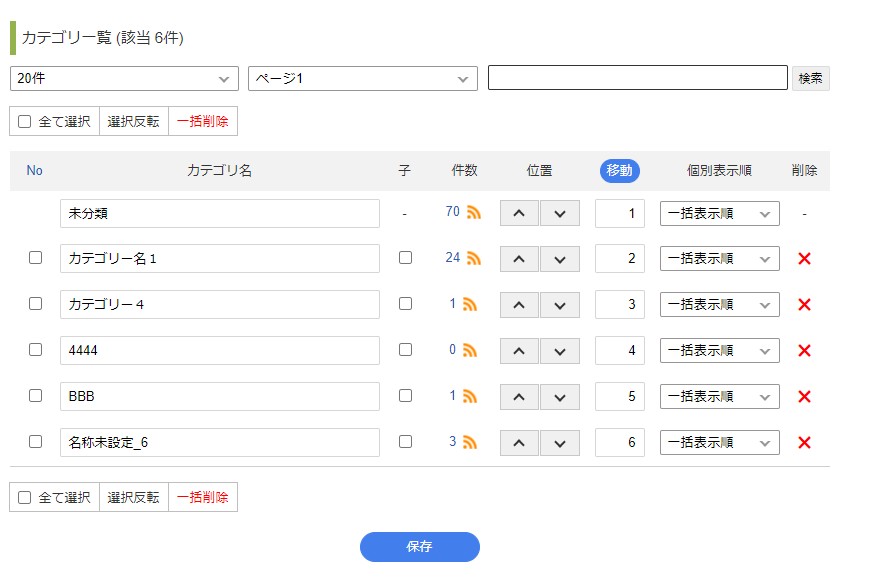Move 4444 category up with arrow

tap(519, 351)
